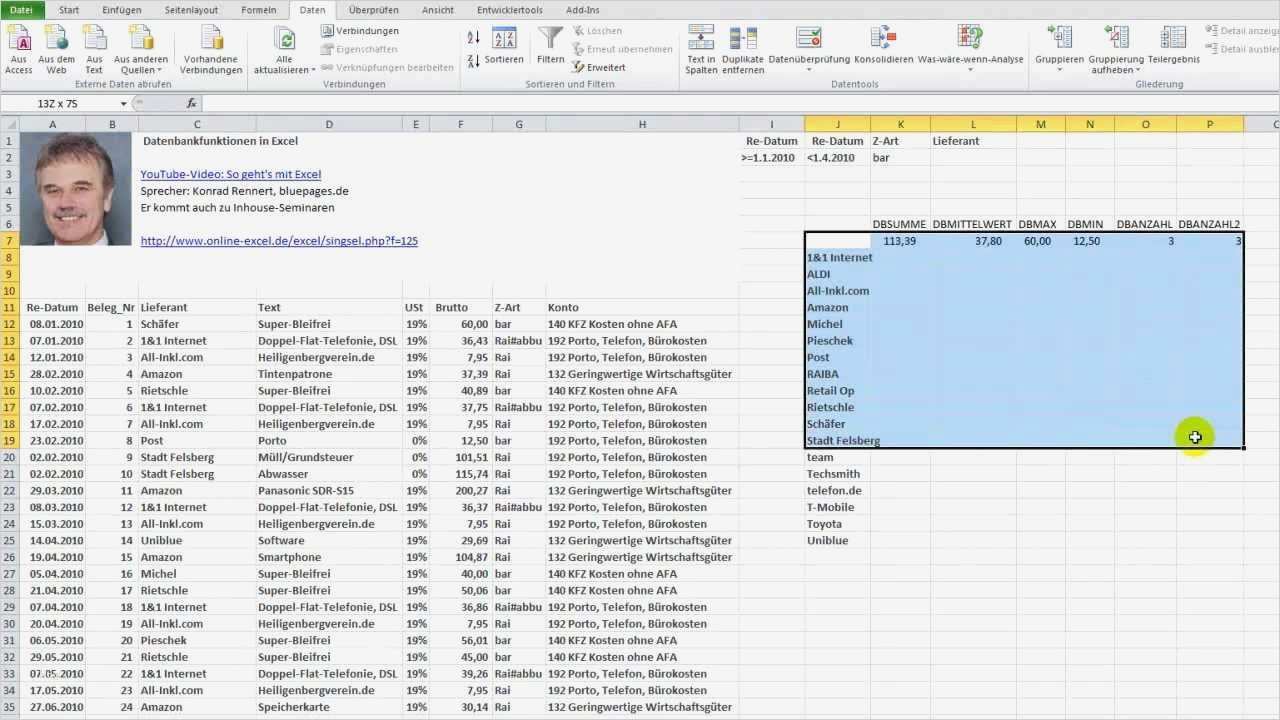Switch to the Formeln ribbon tab
The height and width of the screenshot is (720, 1280).
click(258, 9)
